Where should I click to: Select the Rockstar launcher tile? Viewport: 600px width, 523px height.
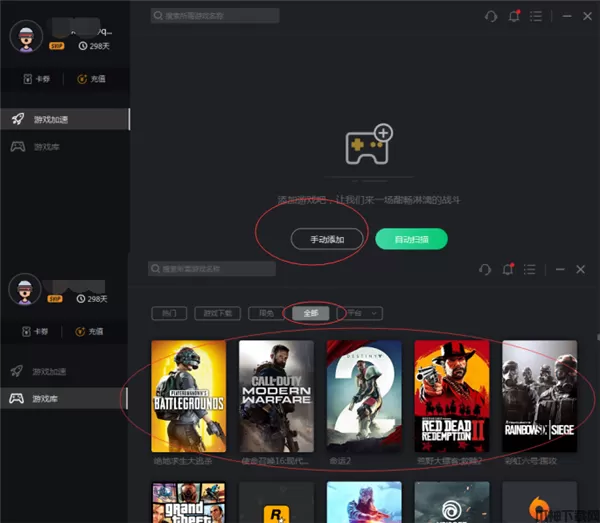pos(276,502)
